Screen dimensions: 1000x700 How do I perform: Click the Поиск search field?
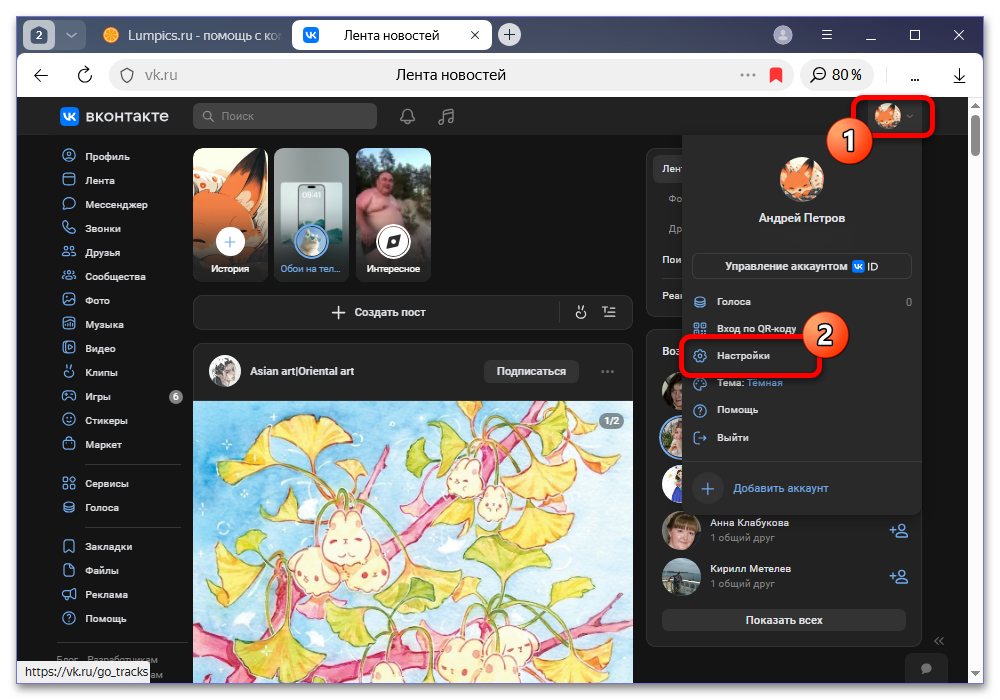click(x=284, y=116)
